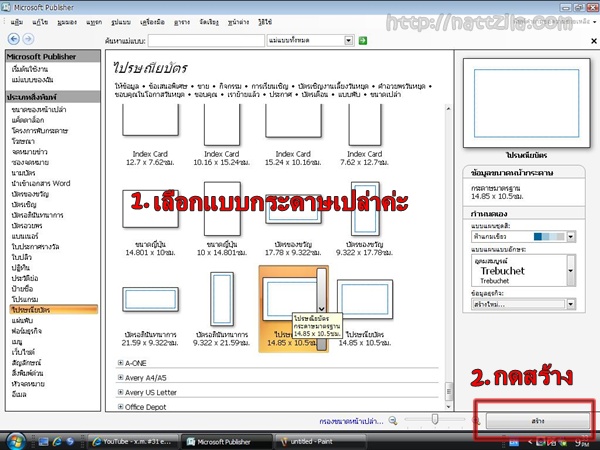Select the 9.322 x 21.59 card thumbnail
Screen dimensions: 600x450
click(x=222, y=299)
